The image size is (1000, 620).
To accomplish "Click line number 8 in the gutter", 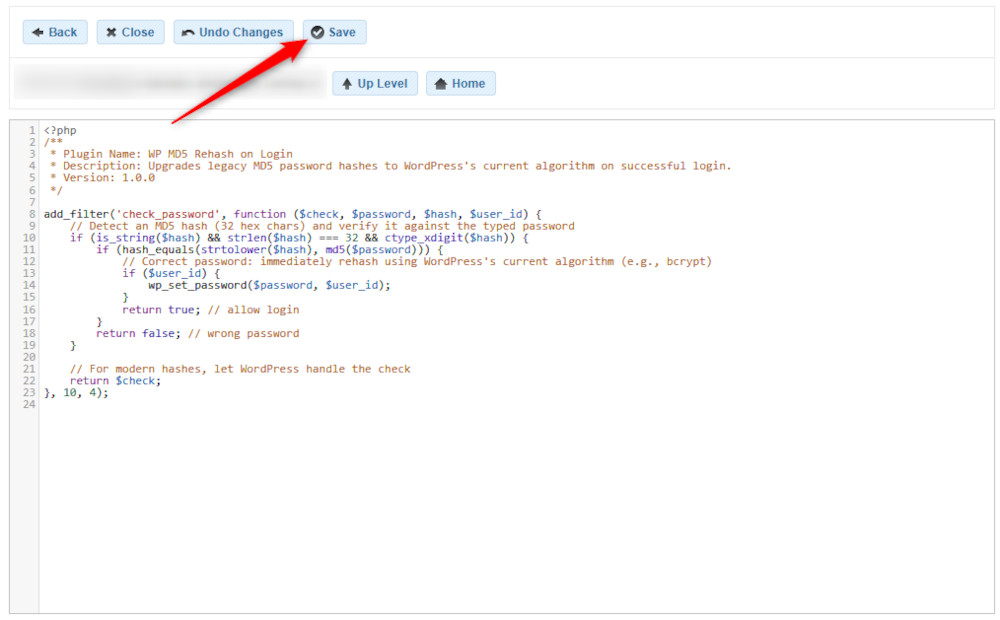I will [x=32, y=214].
